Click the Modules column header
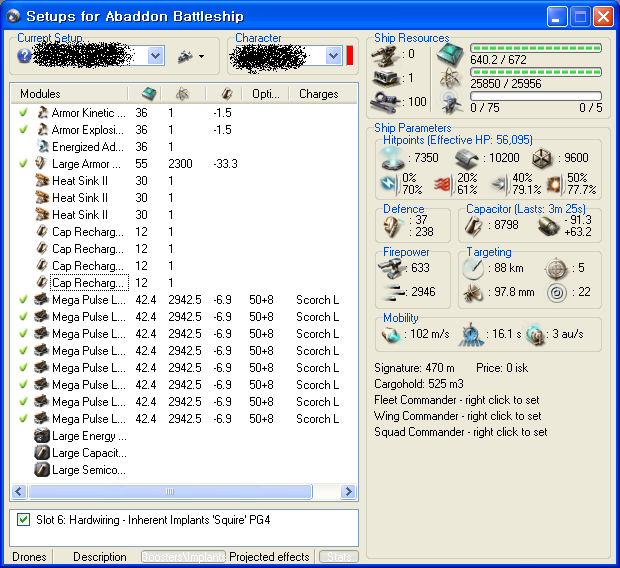The width and height of the screenshot is (620, 568). pyautogui.click(x=40, y=94)
